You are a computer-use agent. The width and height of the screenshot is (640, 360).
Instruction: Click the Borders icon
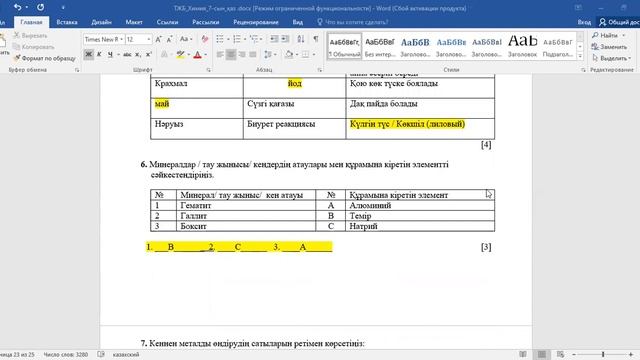point(305,54)
